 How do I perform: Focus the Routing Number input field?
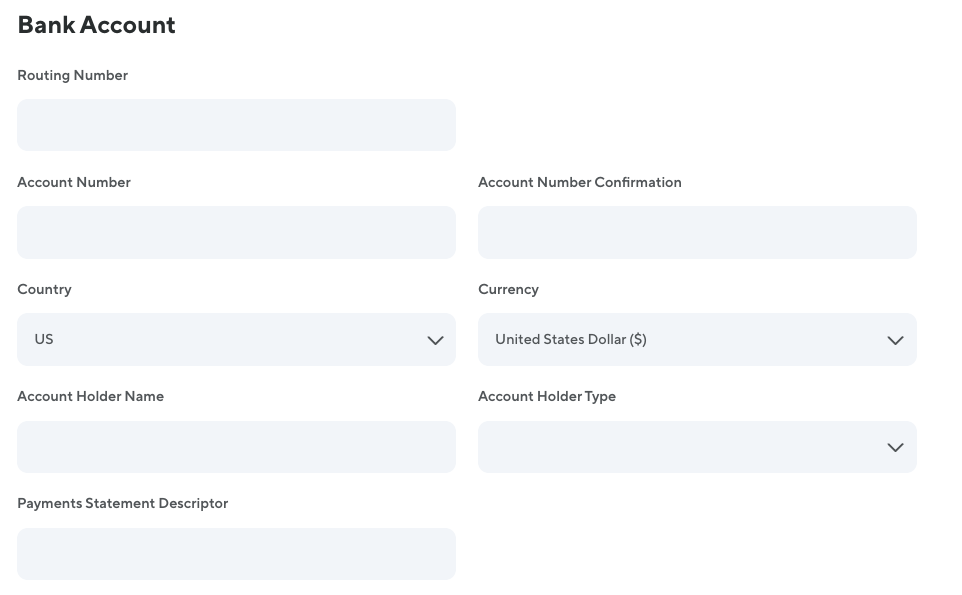point(236,125)
